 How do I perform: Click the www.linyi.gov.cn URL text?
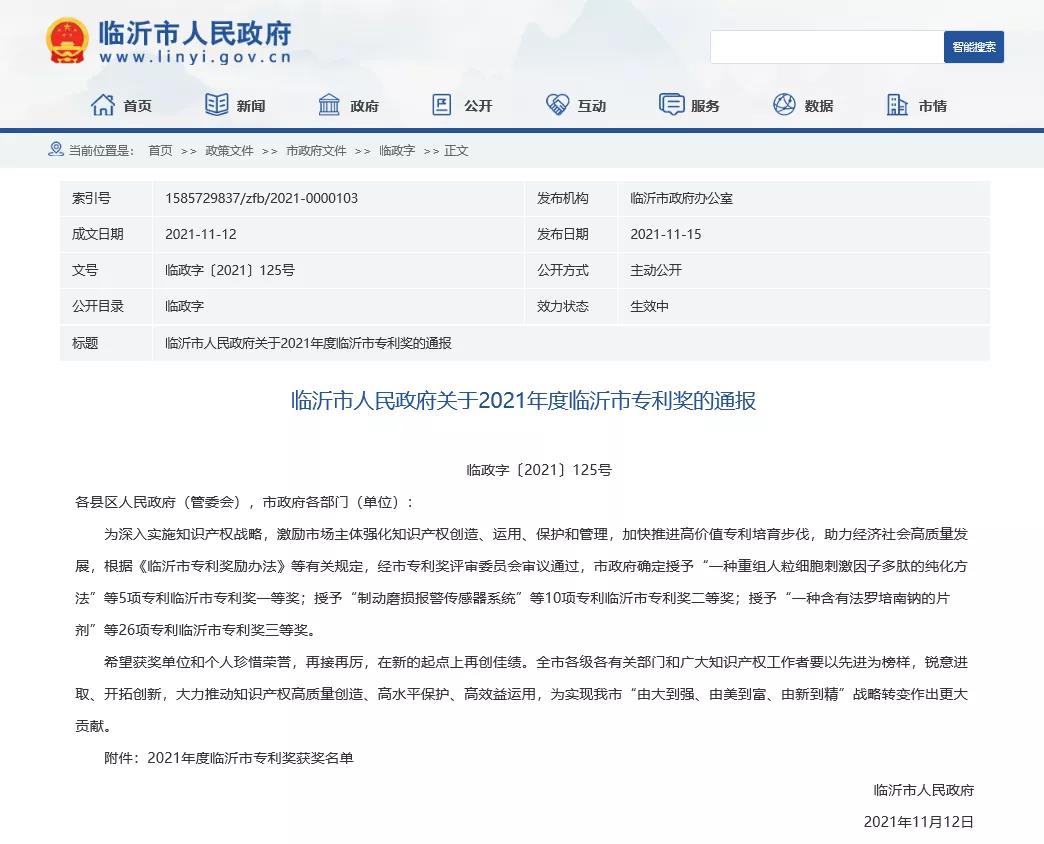pyautogui.click(x=195, y=57)
